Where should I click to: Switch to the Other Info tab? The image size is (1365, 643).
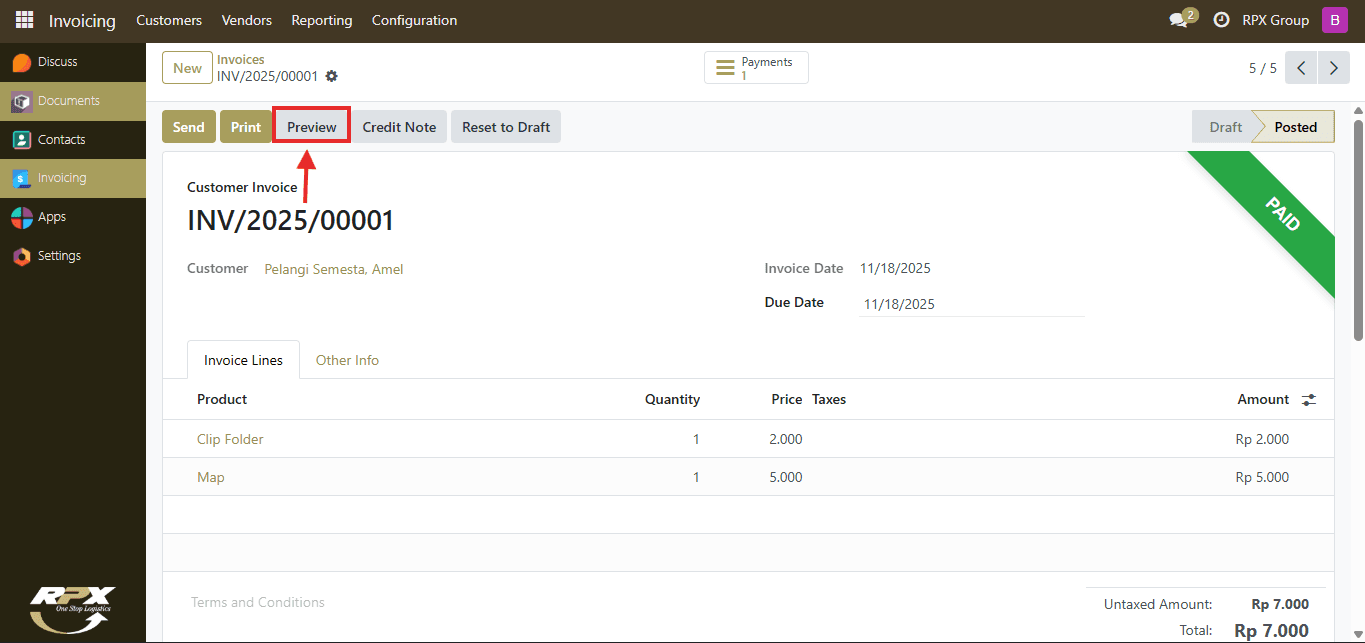tap(347, 360)
